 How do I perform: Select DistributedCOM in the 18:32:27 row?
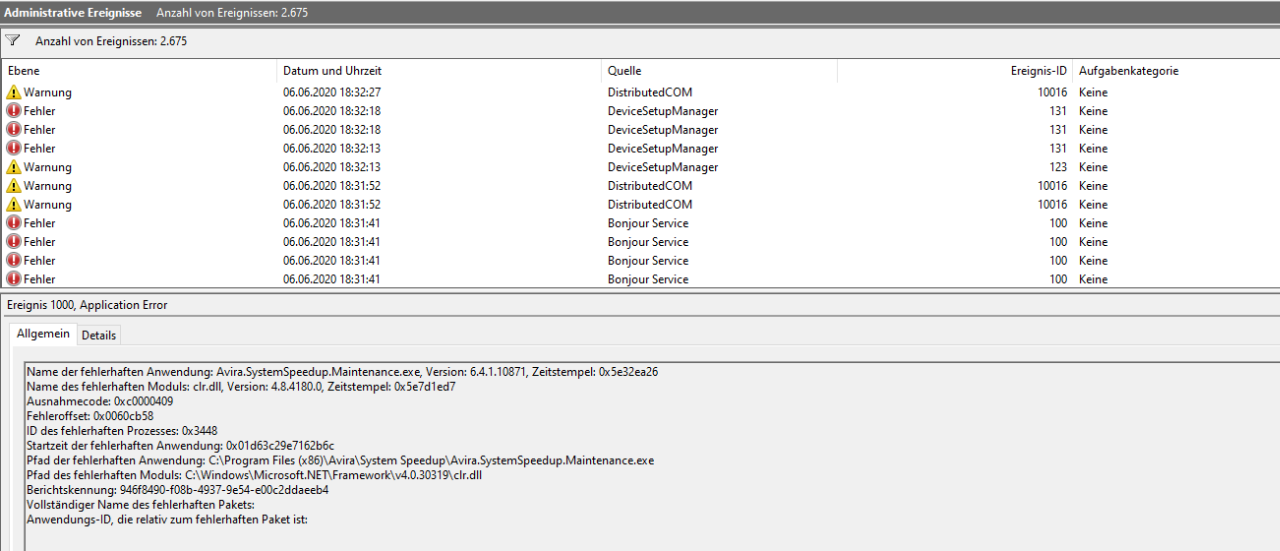point(650,92)
